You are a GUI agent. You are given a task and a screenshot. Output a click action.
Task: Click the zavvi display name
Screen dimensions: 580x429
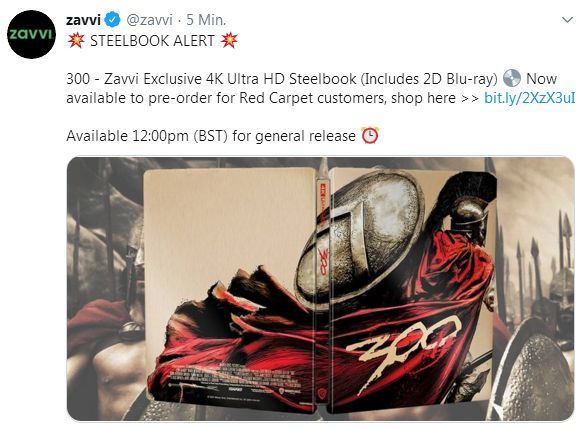(x=83, y=20)
